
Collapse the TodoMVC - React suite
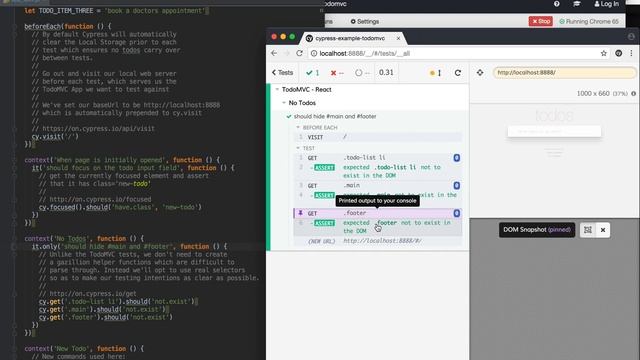coord(306,89)
